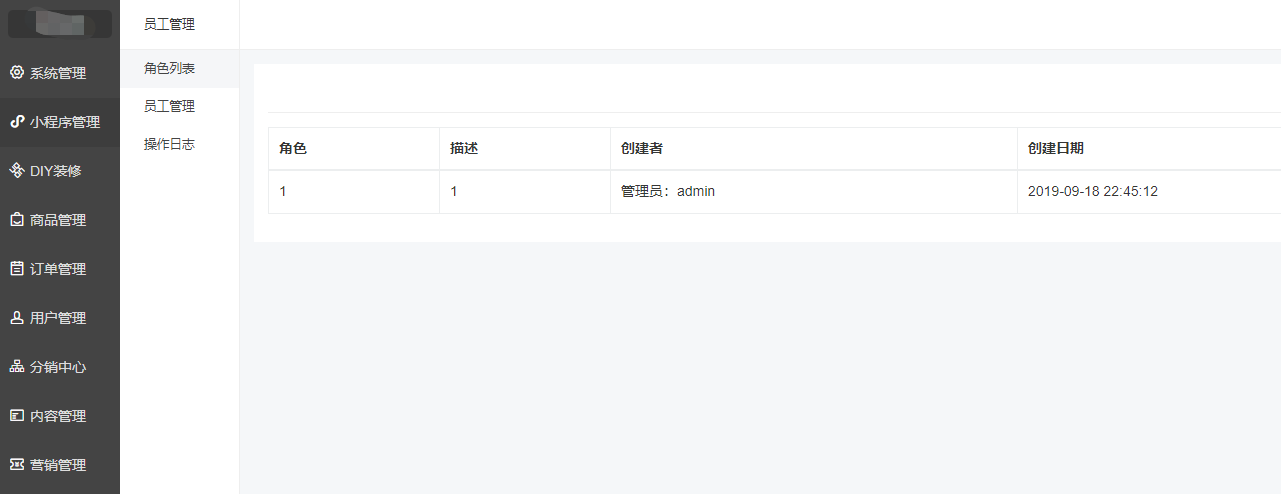Screen dimensions: 1281x494
Task: Click the 营销管理 coupon icon
Action: tap(16, 465)
